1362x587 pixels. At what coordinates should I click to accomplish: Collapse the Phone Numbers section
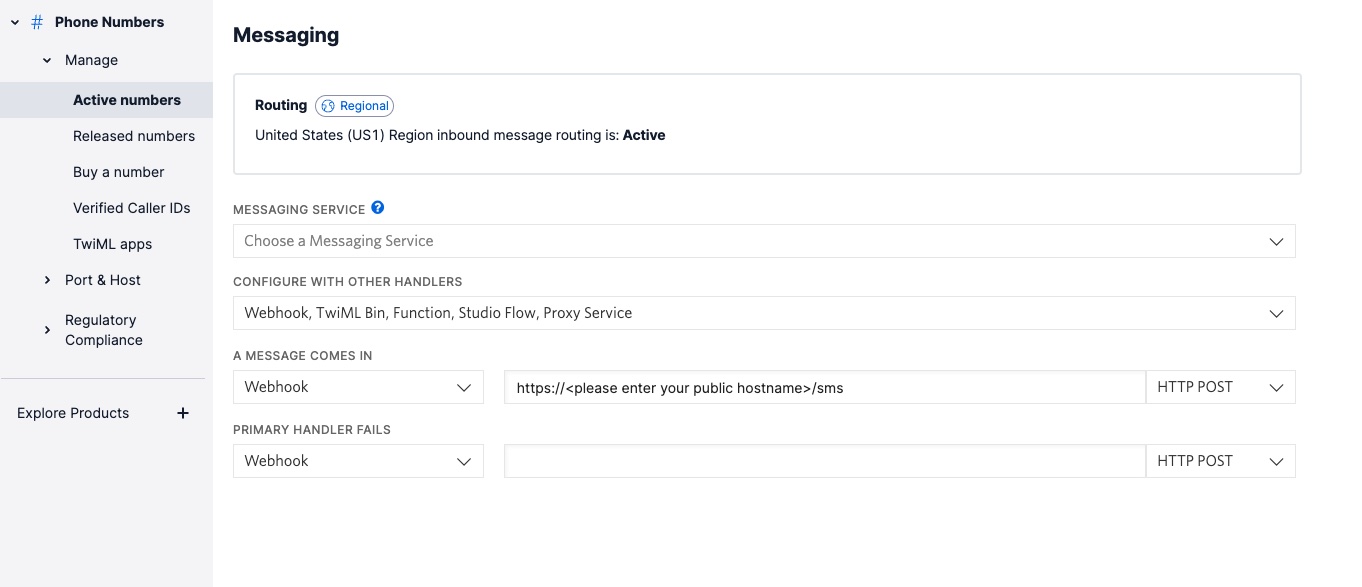[x=15, y=22]
